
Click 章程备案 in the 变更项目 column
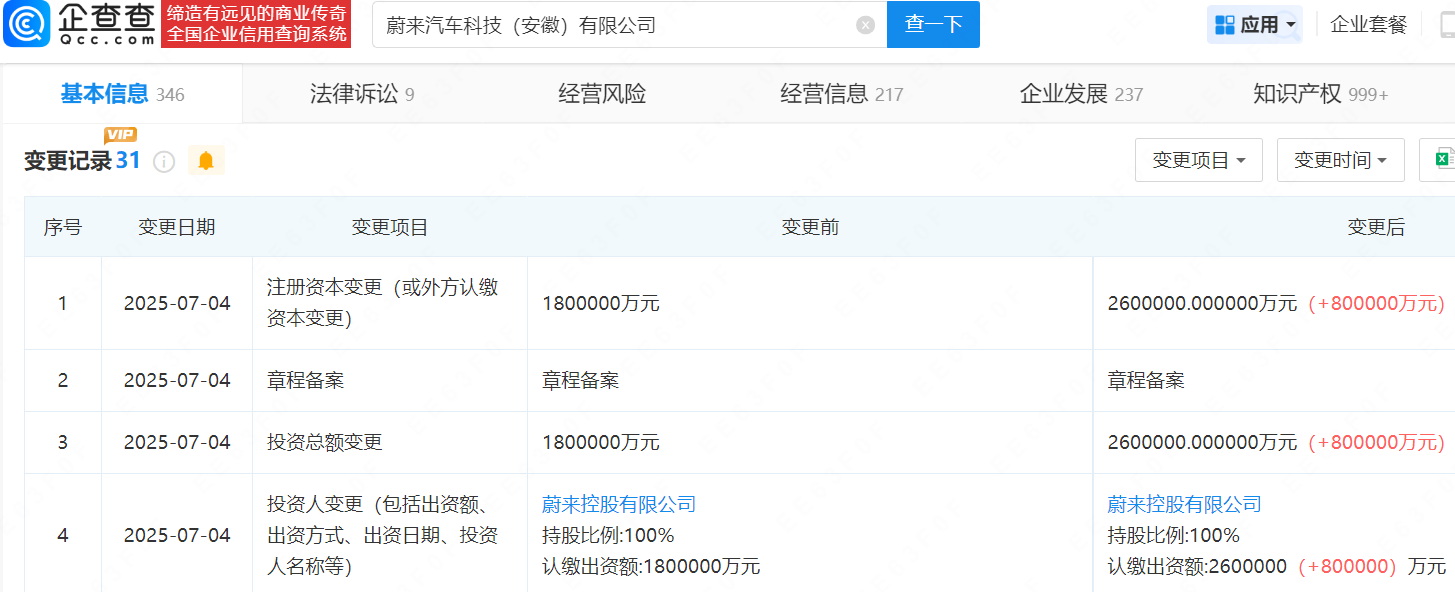tap(304, 380)
